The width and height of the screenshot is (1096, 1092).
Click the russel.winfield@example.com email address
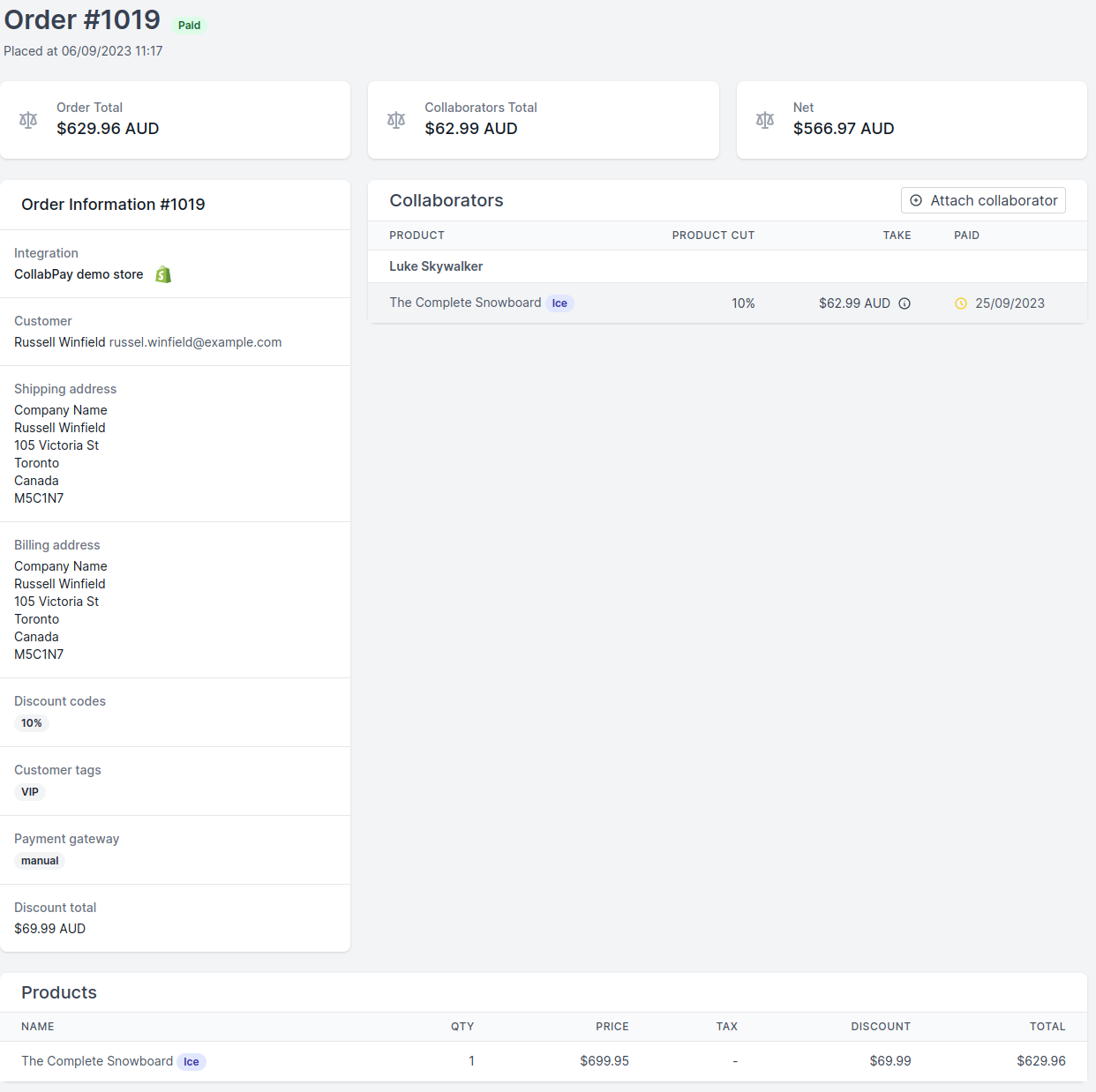pos(195,342)
